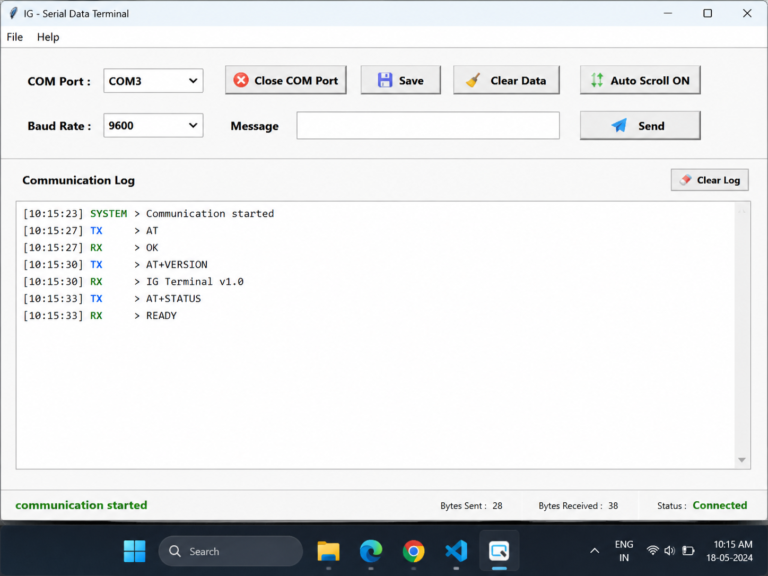Open the File menu
Screen dimensions: 768x576
click(x=15, y=37)
